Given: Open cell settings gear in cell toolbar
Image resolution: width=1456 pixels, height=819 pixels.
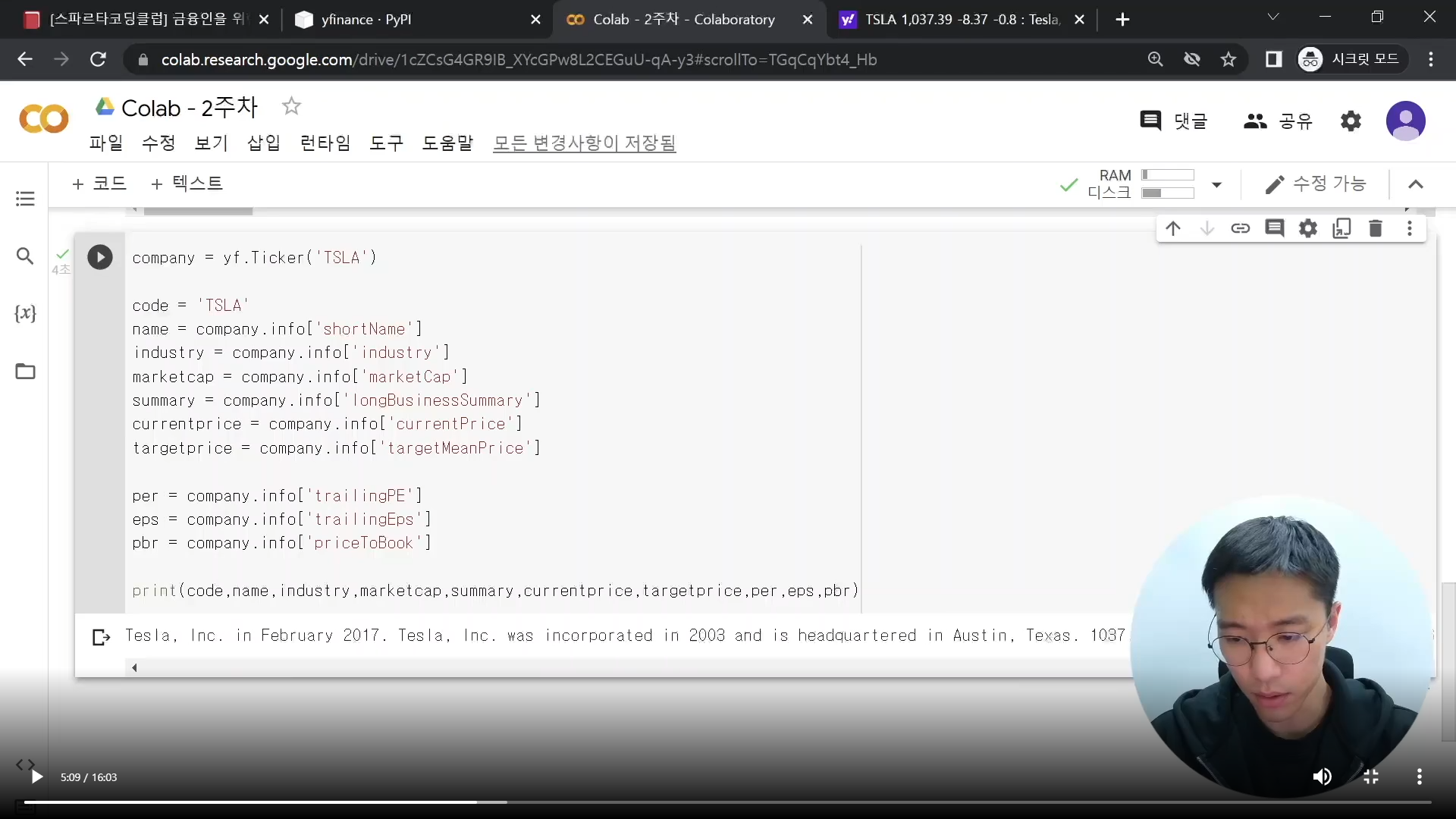Looking at the screenshot, I should click(x=1308, y=228).
